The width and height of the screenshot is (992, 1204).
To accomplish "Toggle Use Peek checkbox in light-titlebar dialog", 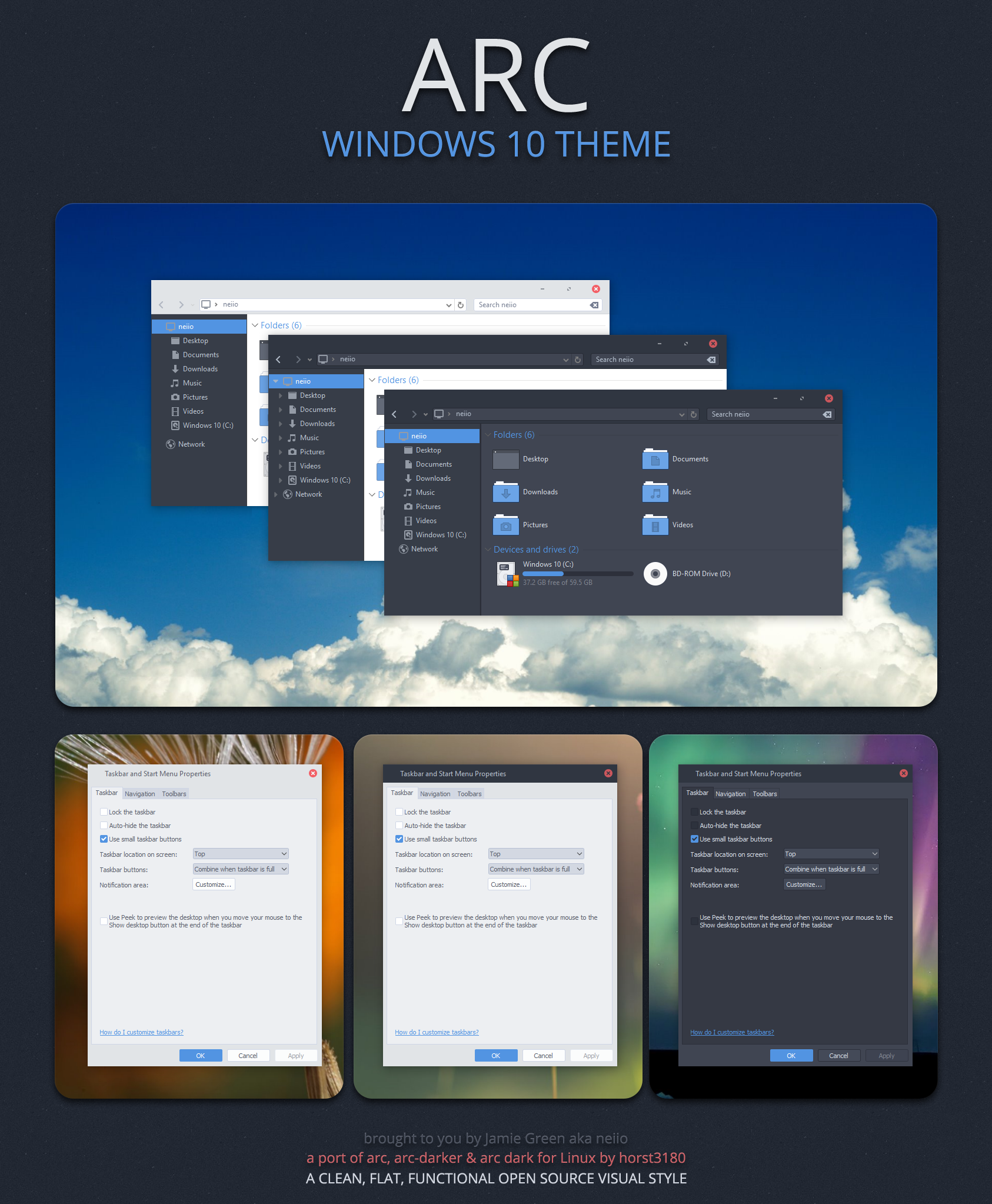I will pos(104,921).
